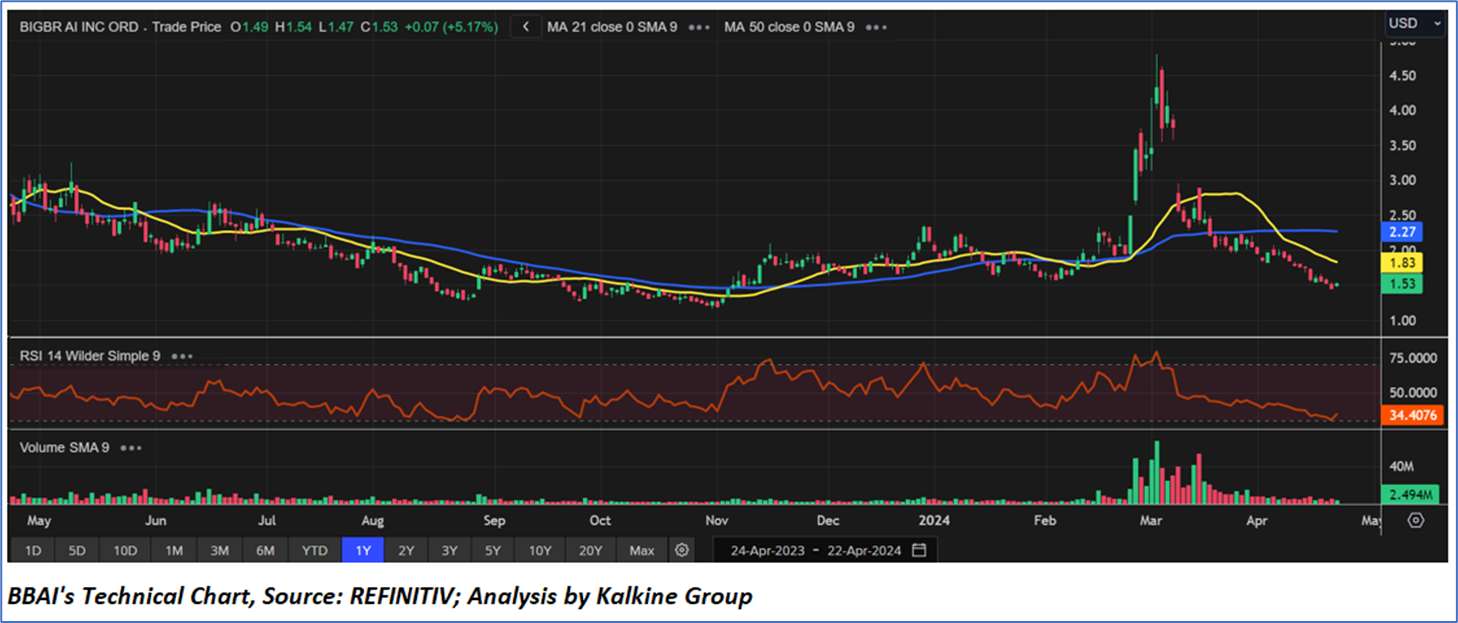Screen dimensions: 1458x623
Task: Click the Nov label on time axis
Action: pyautogui.click(x=716, y=521)
